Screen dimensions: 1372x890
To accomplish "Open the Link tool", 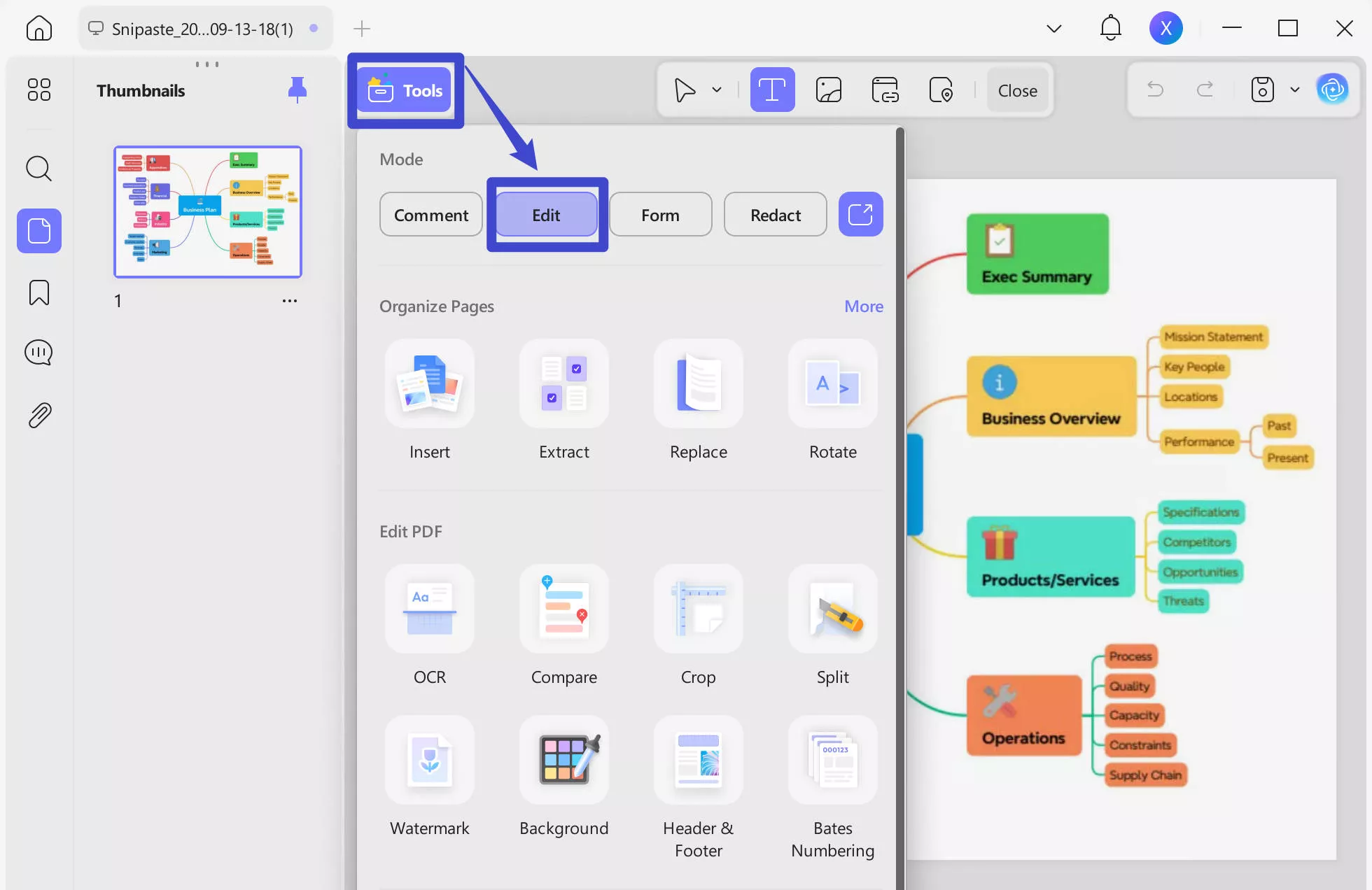I will tap(885, 90).
